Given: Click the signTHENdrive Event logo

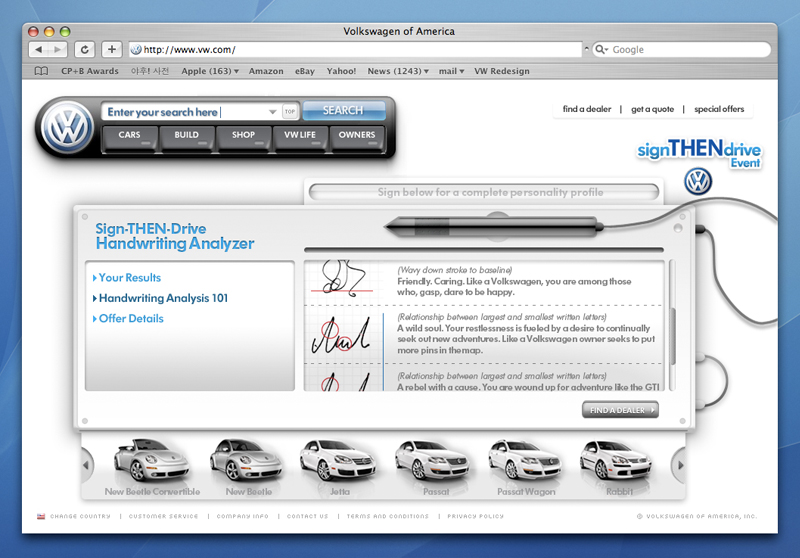Looking at the screenshot, I should pyautogui.click(x=699, y=153).
